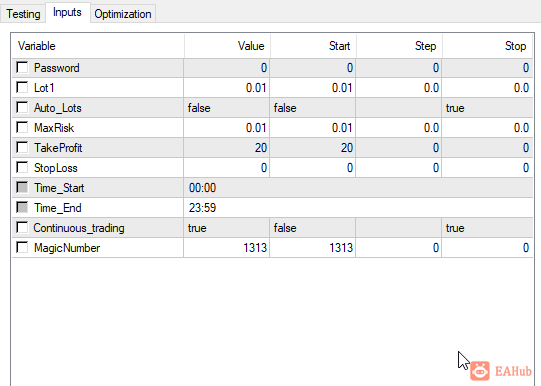The image size is (541, 386).
Task: Select the MaxRisk Start cell 0.01
Action: [313, 128]
